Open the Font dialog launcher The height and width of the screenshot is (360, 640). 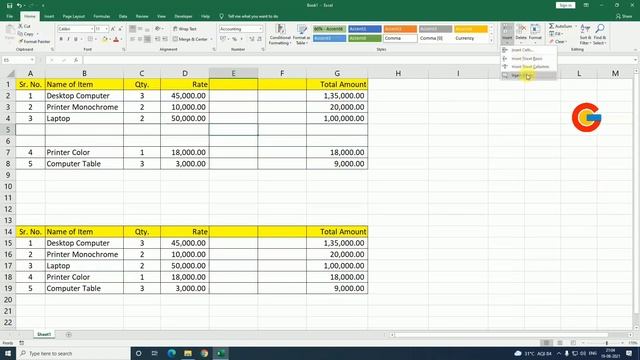pyautogui.click(x=124, y=49)
